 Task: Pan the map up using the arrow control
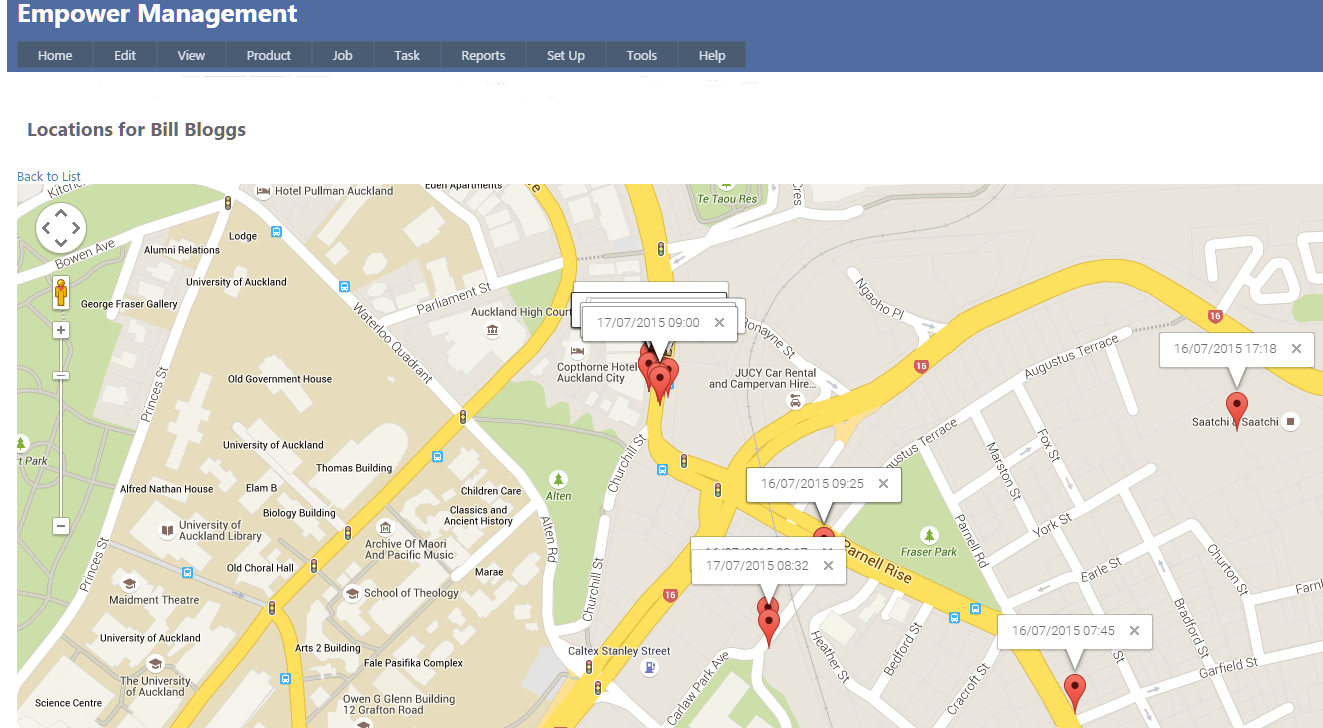[61, 213]
